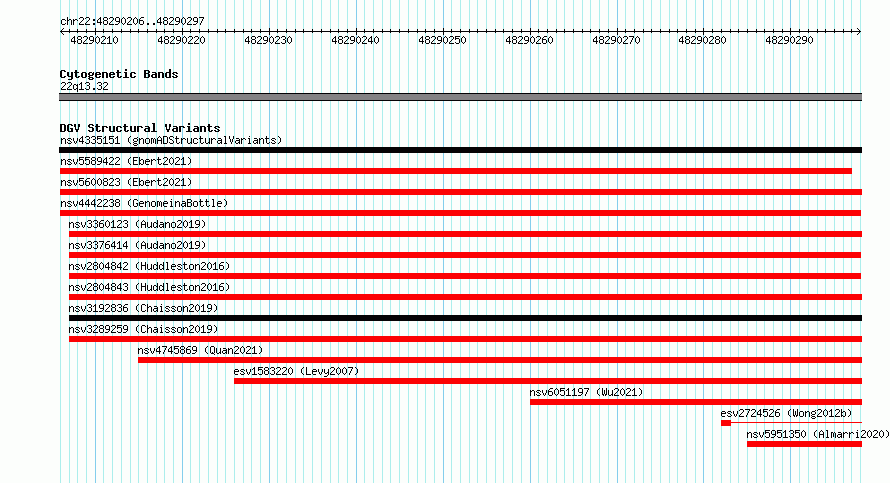Open nsv3192836 (Chaisson2019) label
Viewport: 890px width, 483px height.
pyautogui.click(x=143, y=308)
